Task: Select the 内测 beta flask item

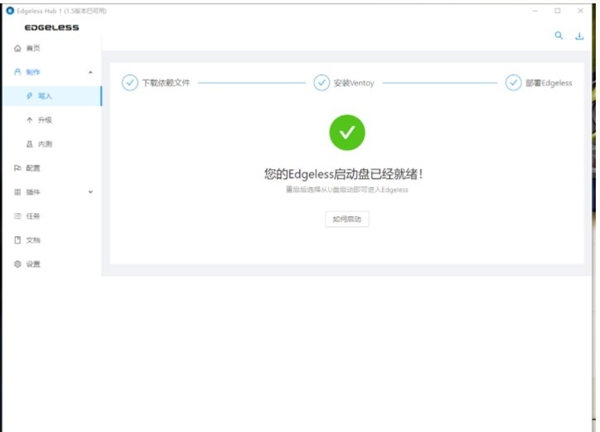Action: tap(39, 144)
